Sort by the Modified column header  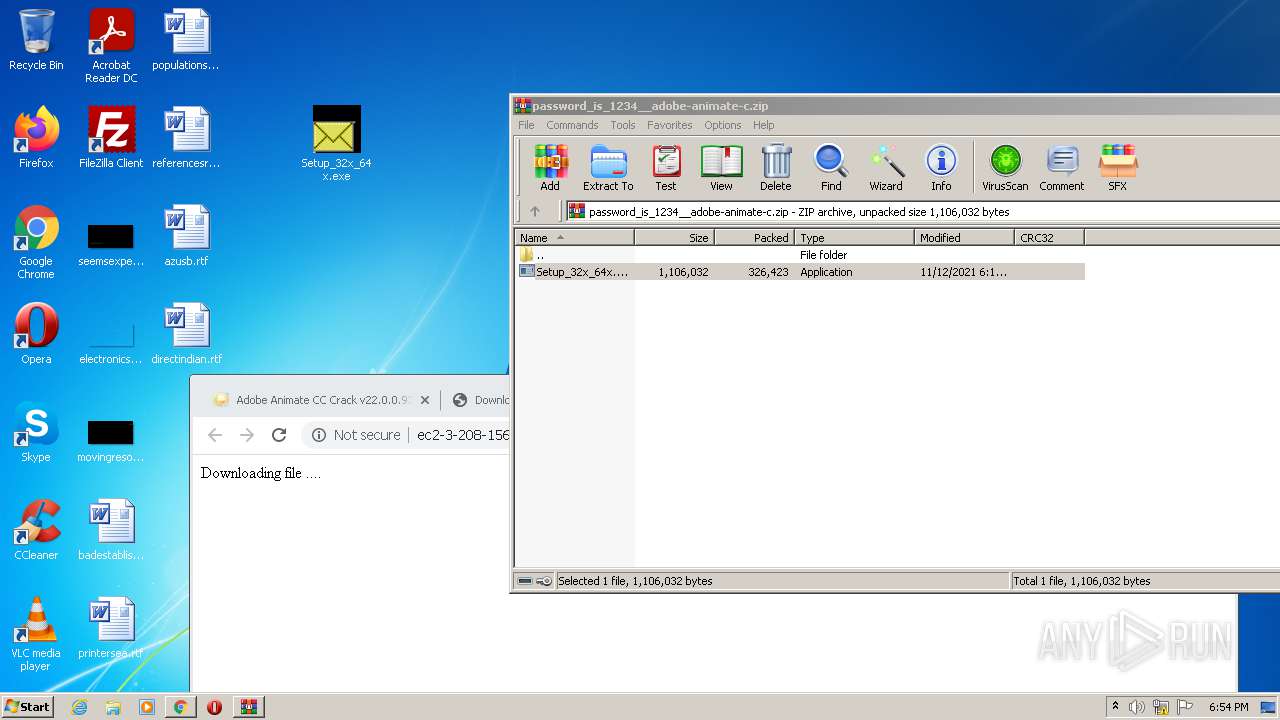965,238
